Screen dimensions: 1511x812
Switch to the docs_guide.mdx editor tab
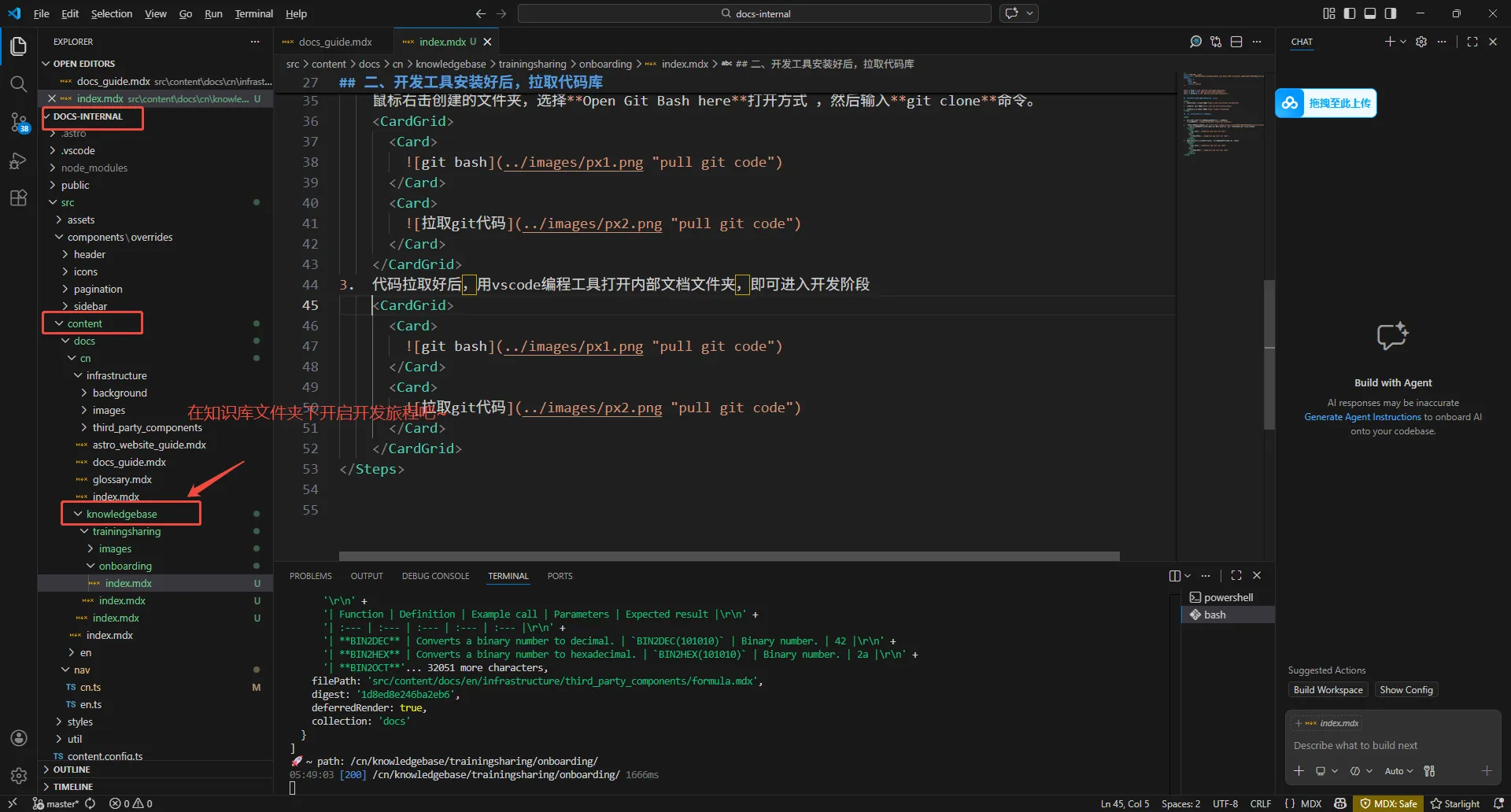(x=334, y=42)
